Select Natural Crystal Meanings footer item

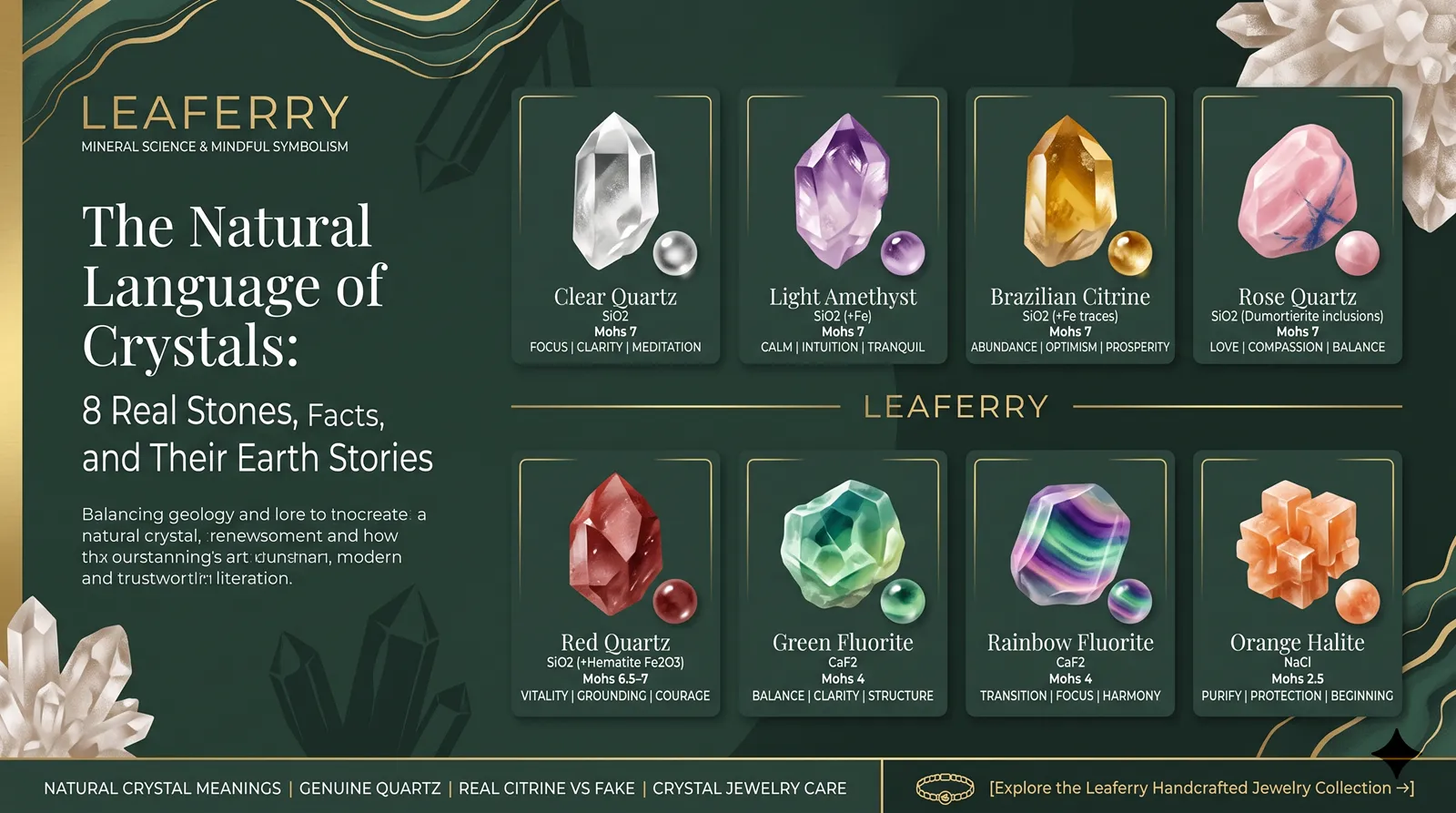pos(163,788)
